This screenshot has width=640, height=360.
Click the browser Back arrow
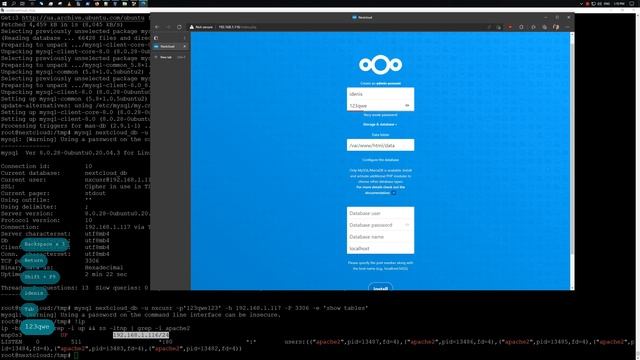pos(157,27)
